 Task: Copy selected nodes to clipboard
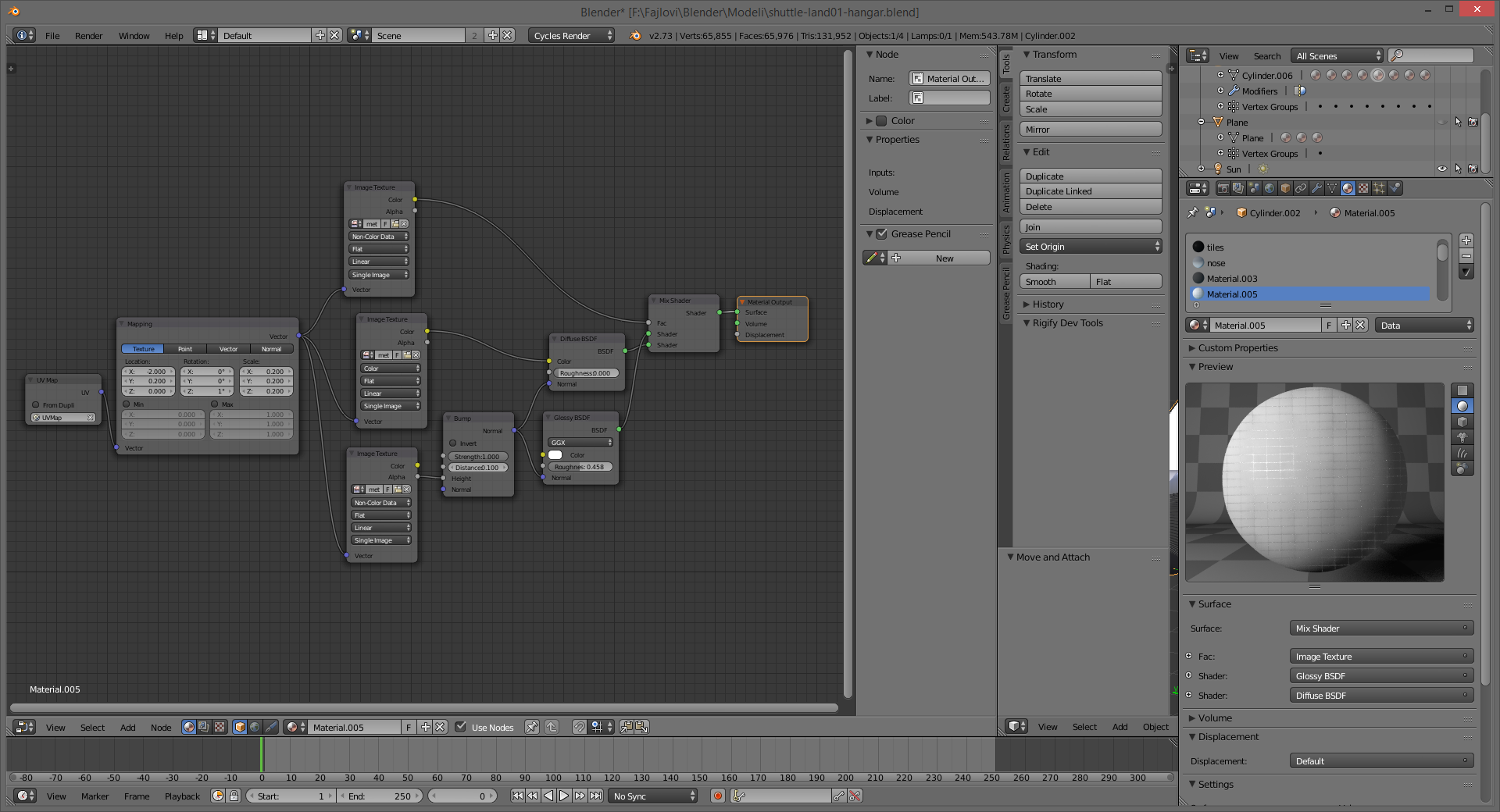point(627,727)
